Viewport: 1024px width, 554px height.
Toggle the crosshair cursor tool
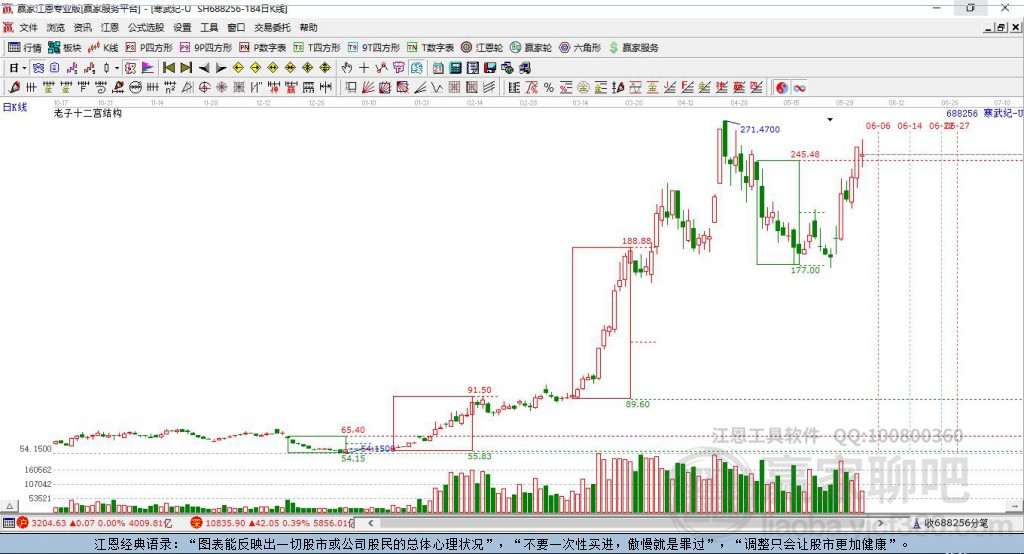click(x=364, y=68)
